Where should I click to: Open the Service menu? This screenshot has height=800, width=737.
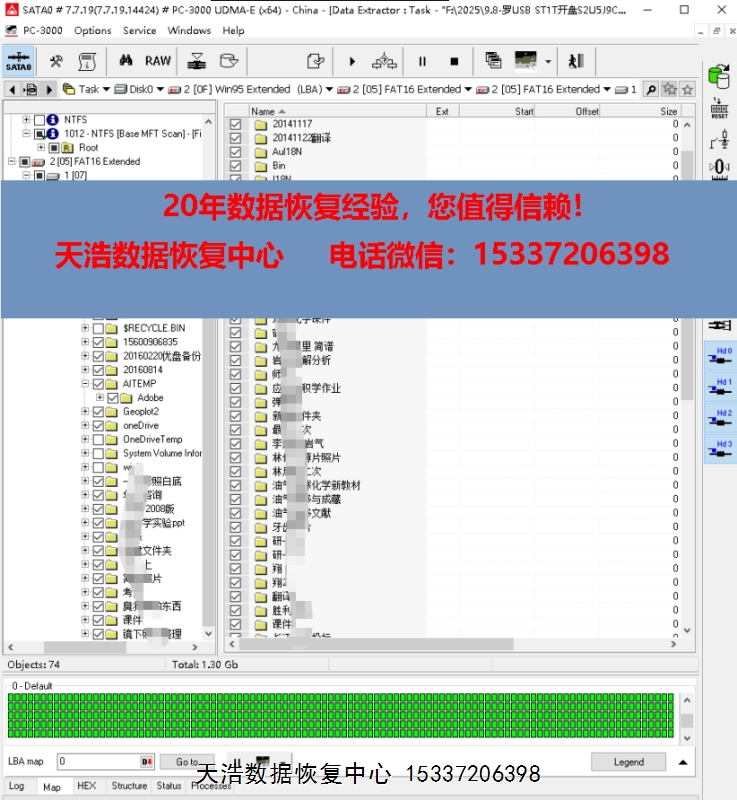pos(139,30)
